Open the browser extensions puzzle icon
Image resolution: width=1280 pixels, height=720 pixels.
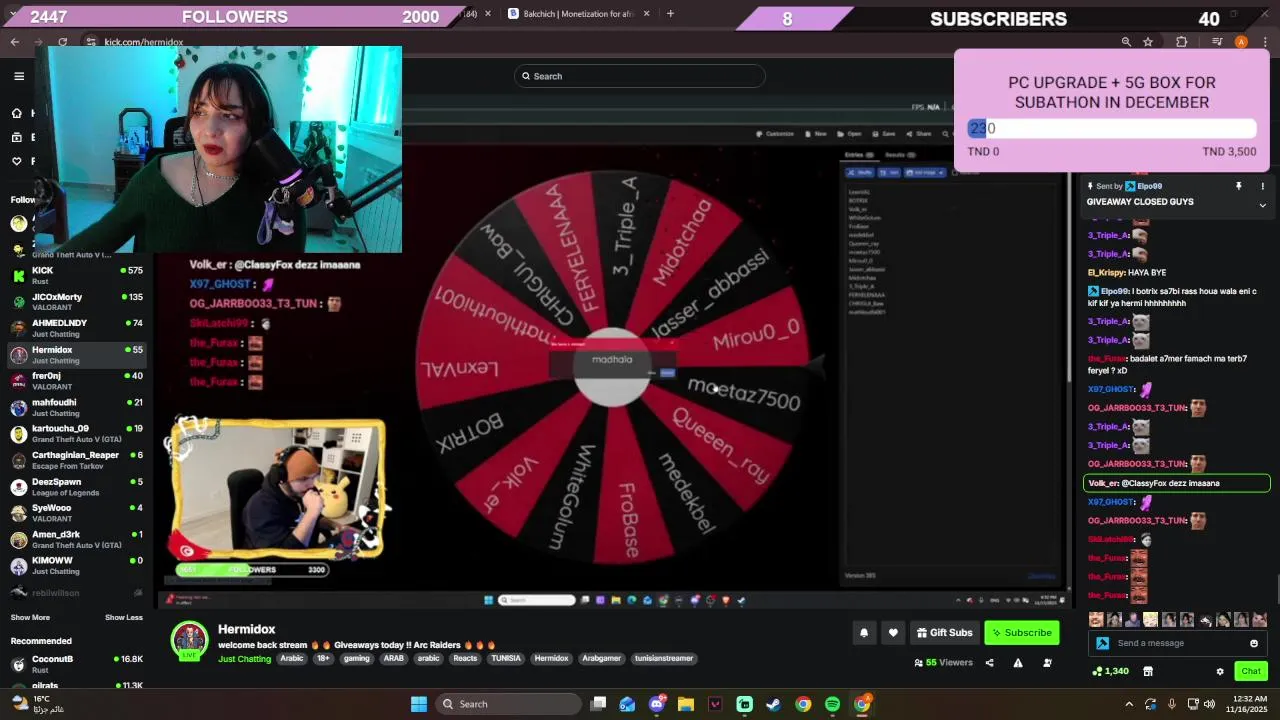coord(1181,42)
